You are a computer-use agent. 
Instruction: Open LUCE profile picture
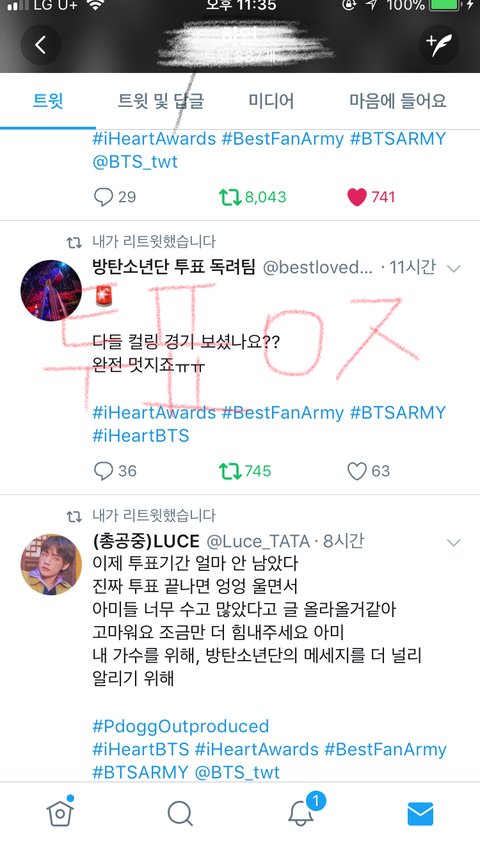[51, 565]
